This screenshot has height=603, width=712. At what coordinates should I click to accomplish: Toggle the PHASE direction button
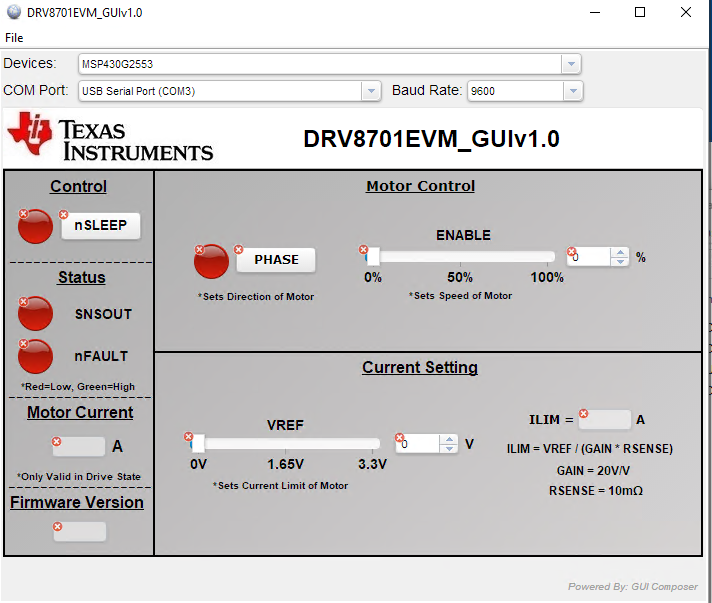pyautogui.click(x=276, y=260)
